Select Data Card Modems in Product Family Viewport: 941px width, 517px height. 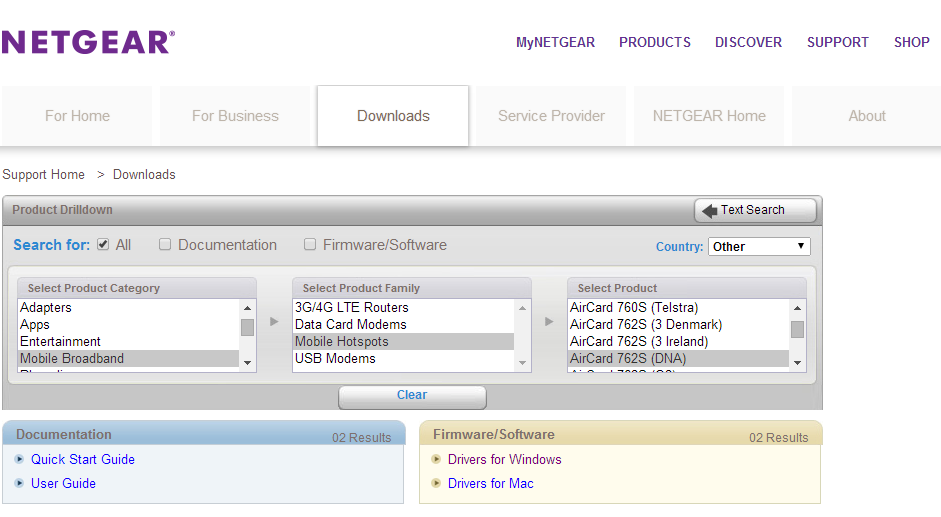click(x=351, y=324)
